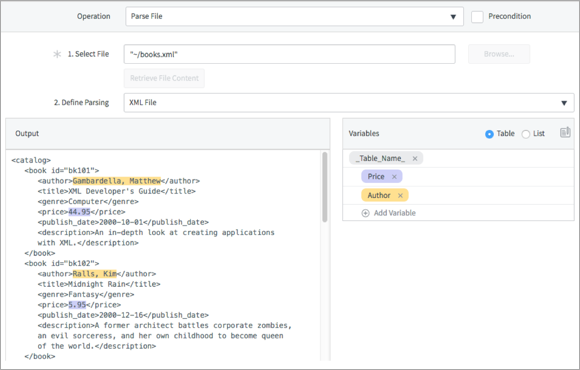The height and width of the screenshot is (370, 580).
Task: Click the required asterisk beside Select File
Action: click(x=57, y=54)
